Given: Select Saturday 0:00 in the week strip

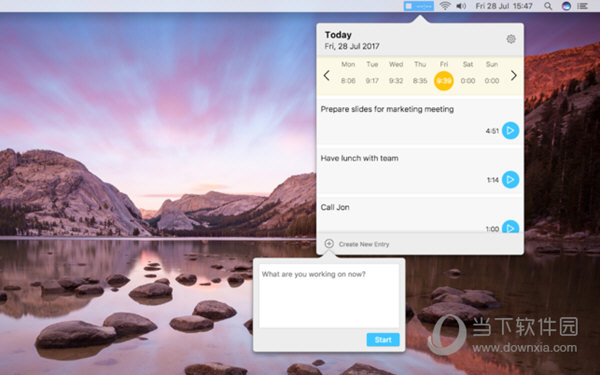Looking at the screenshot, I should pyautogui.click(x=468, y=73).
